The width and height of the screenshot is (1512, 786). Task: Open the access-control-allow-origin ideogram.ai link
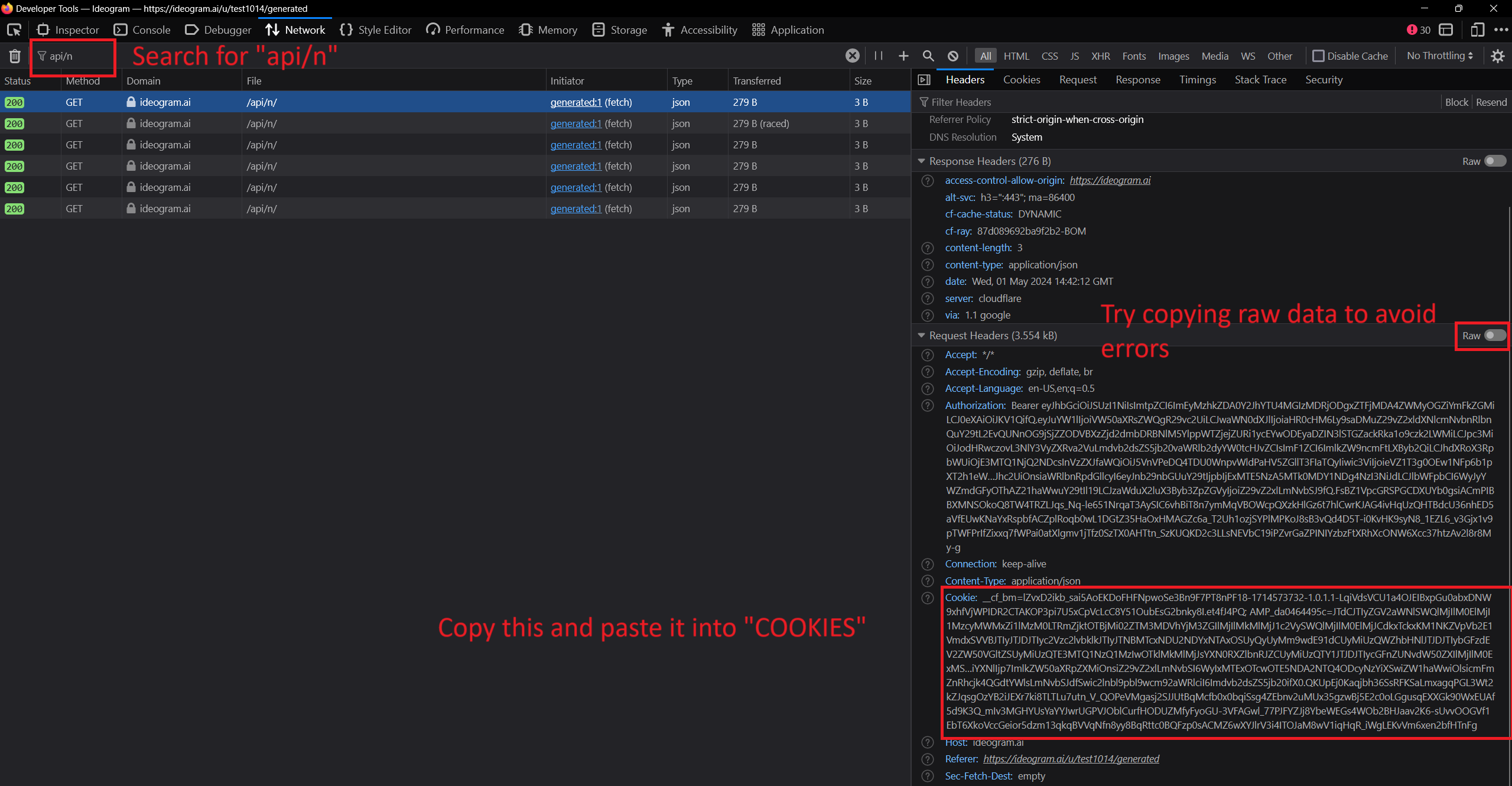pos(1110,180)
